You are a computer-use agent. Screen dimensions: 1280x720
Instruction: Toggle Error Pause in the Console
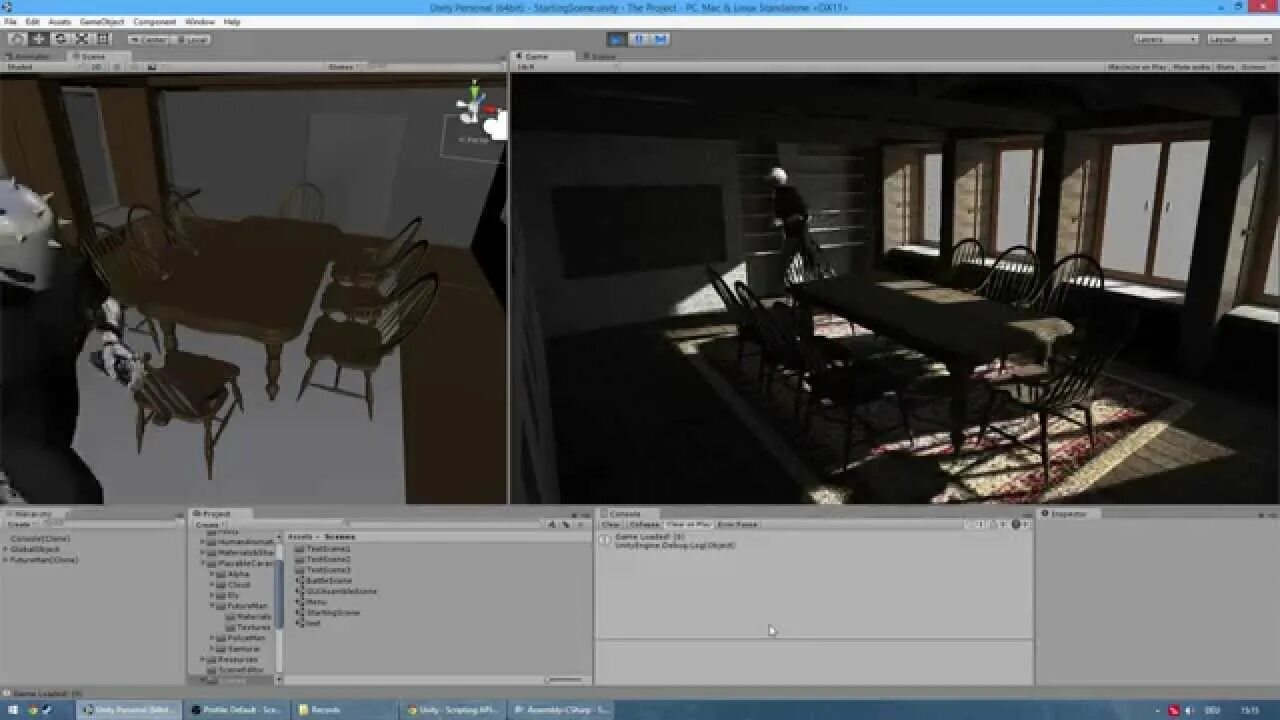click(738, 524)
